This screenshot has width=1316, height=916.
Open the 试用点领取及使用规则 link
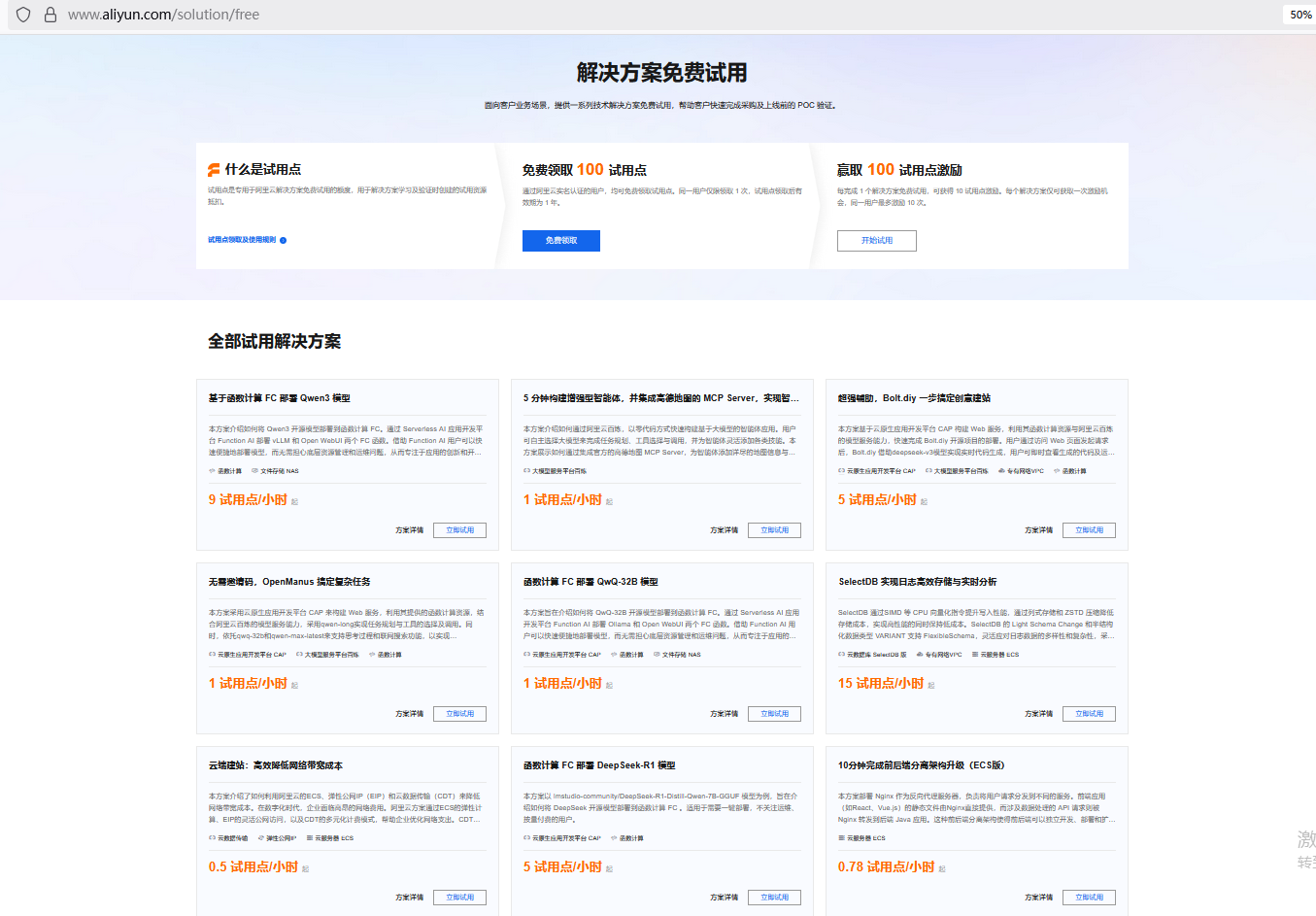(x=242, y=240)
